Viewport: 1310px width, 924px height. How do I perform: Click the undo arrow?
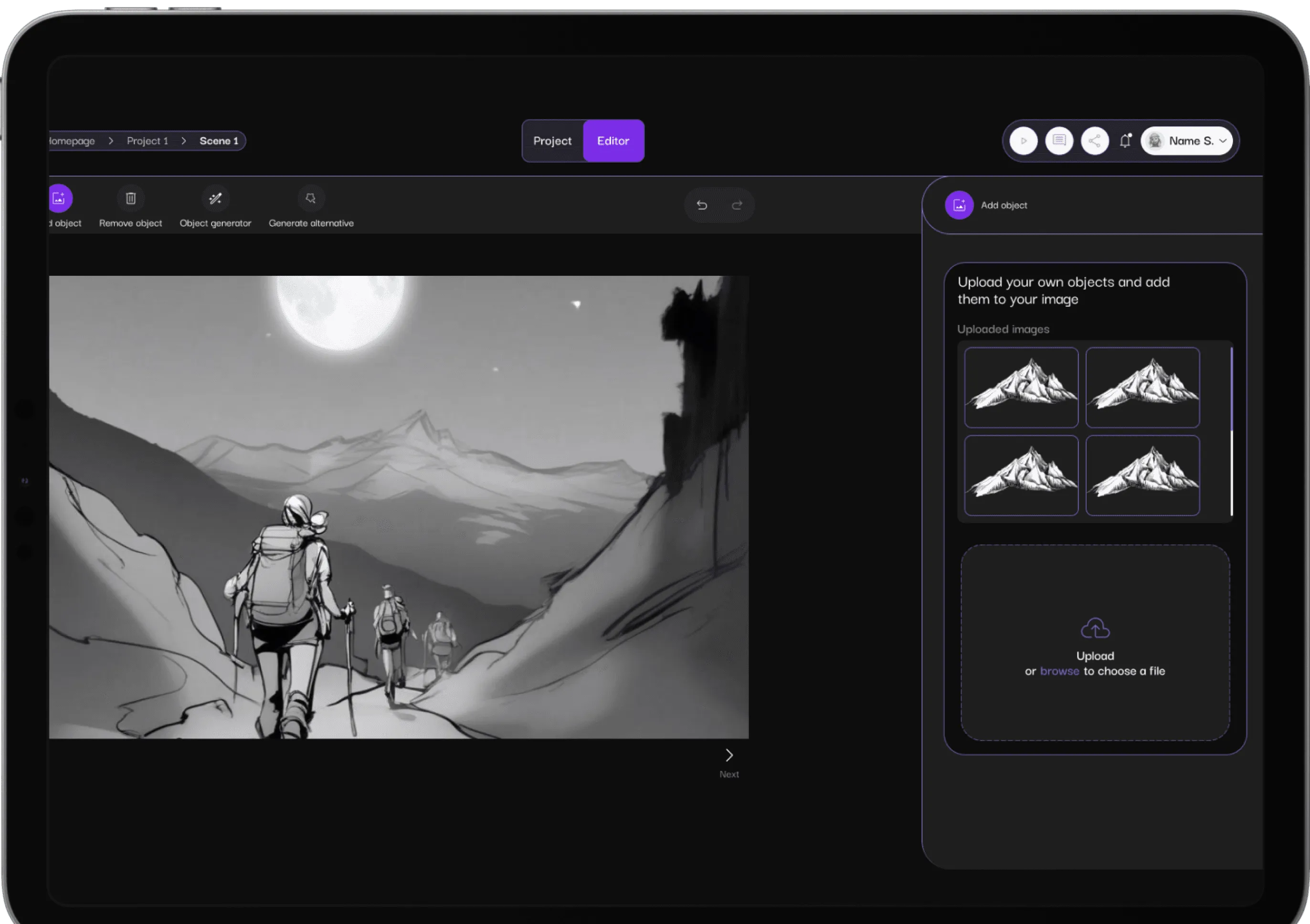tap(702, 205)
